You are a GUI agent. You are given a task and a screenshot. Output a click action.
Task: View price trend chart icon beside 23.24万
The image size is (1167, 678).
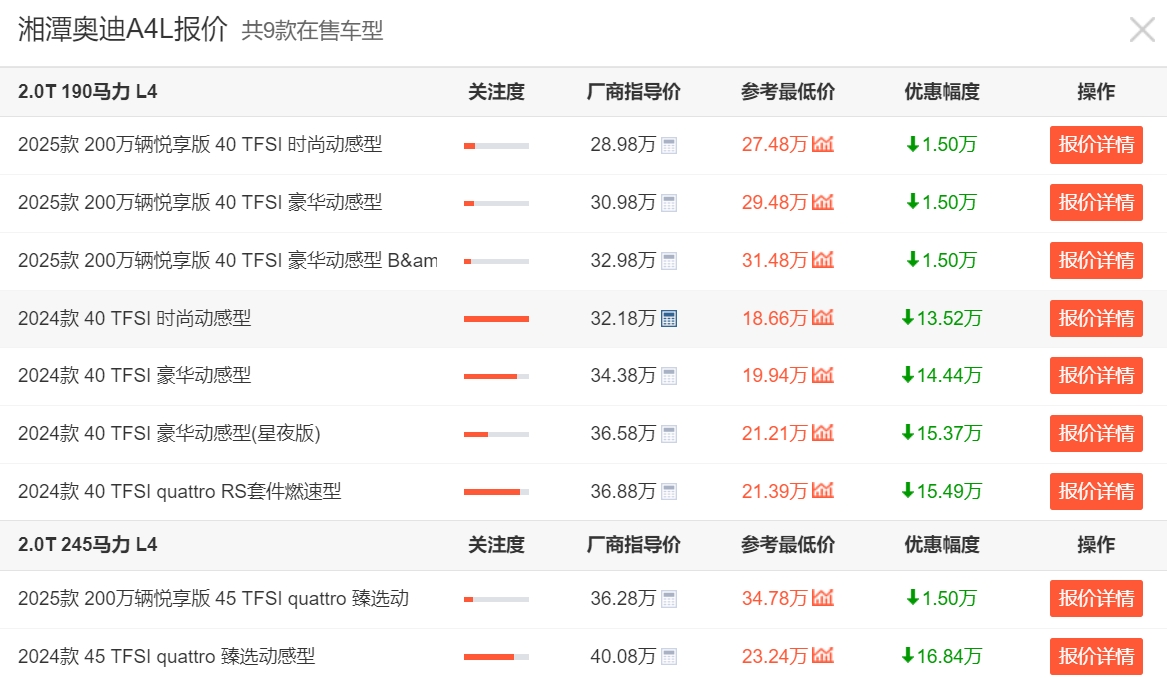(x=822, y=656)
